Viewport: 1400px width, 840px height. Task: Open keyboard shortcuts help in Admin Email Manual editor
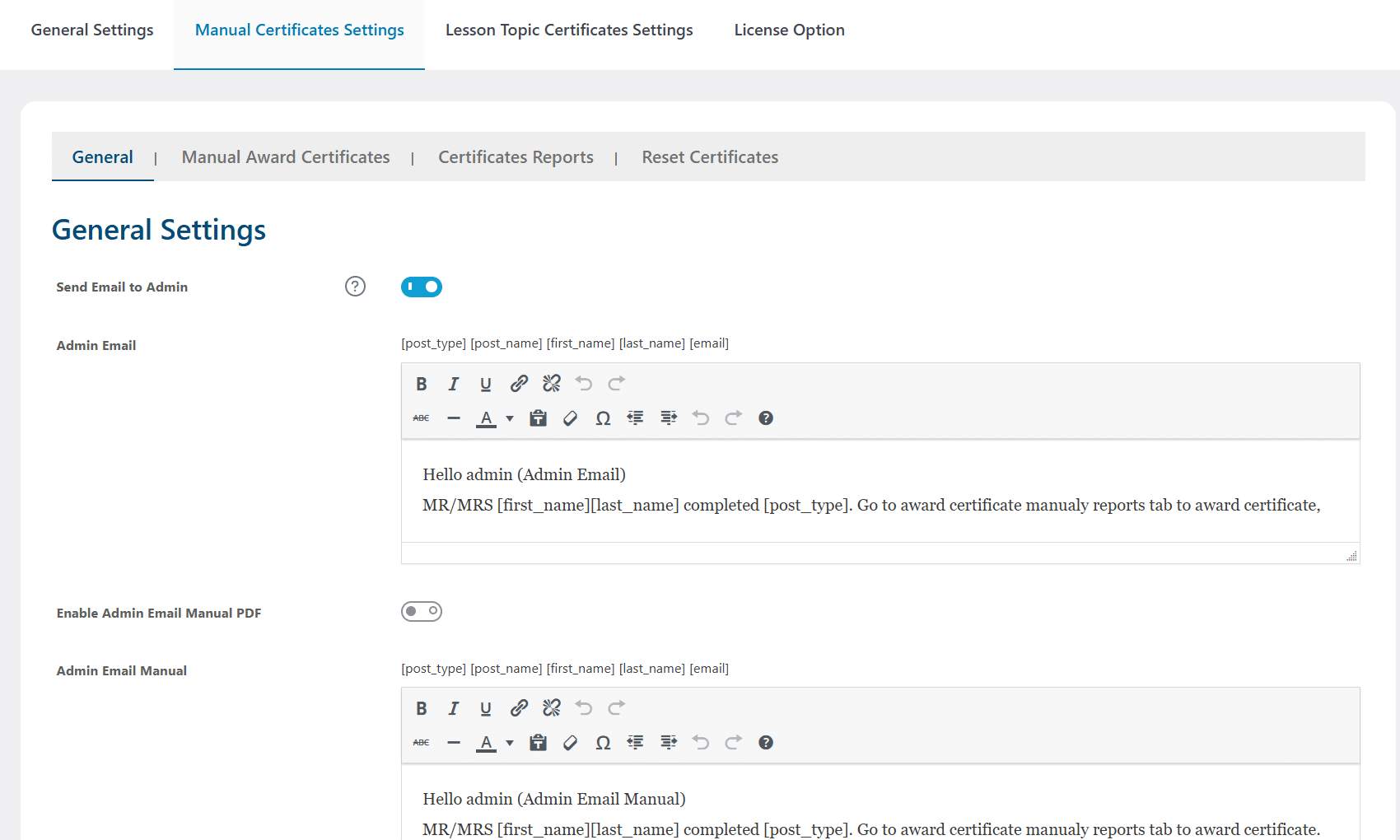tap(766, 743)
